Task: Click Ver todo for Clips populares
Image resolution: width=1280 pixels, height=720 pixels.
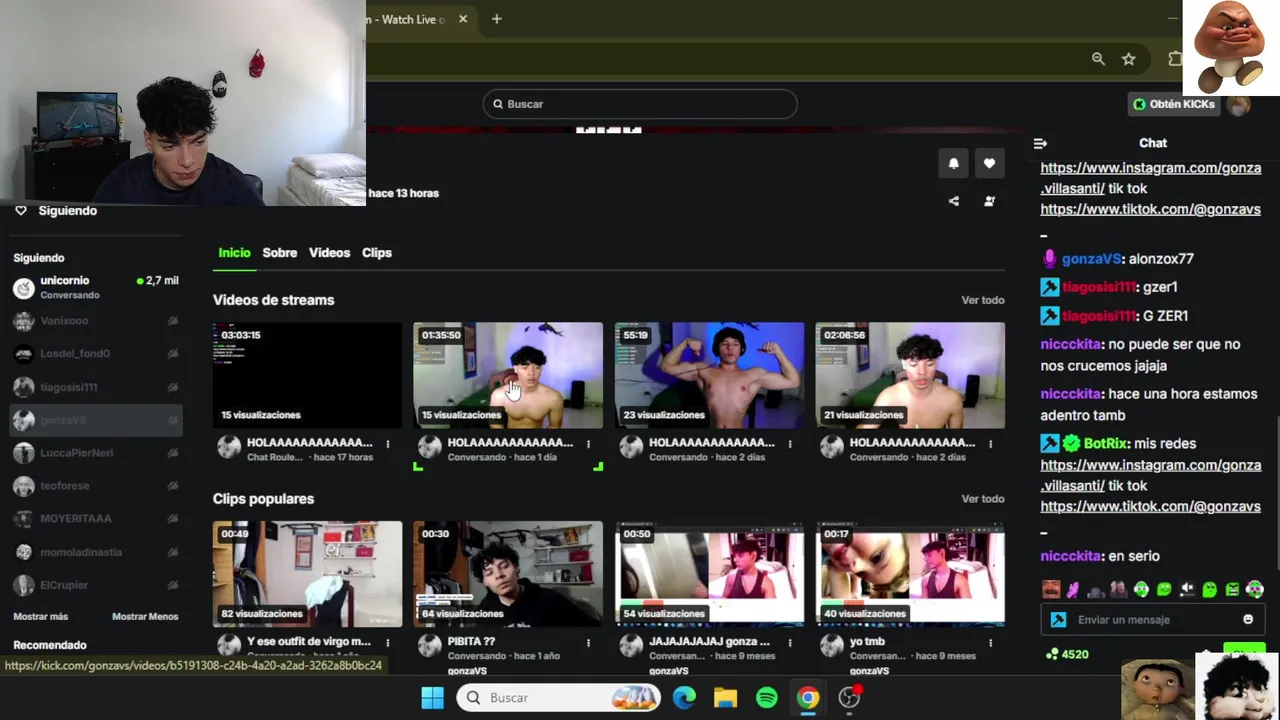Action: (x=983, y=499)
